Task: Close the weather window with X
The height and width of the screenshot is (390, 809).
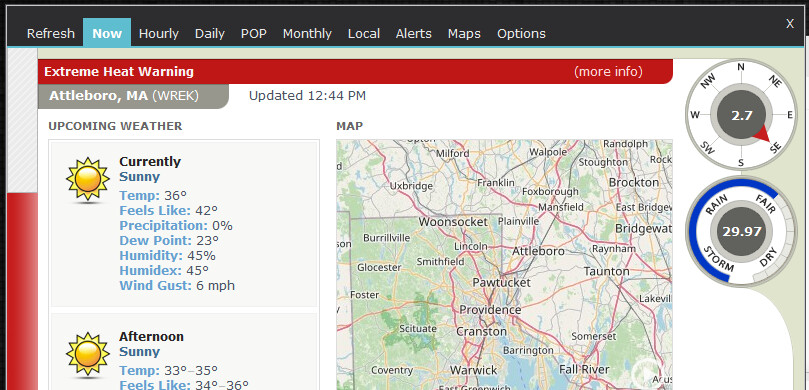Action: 790,24
